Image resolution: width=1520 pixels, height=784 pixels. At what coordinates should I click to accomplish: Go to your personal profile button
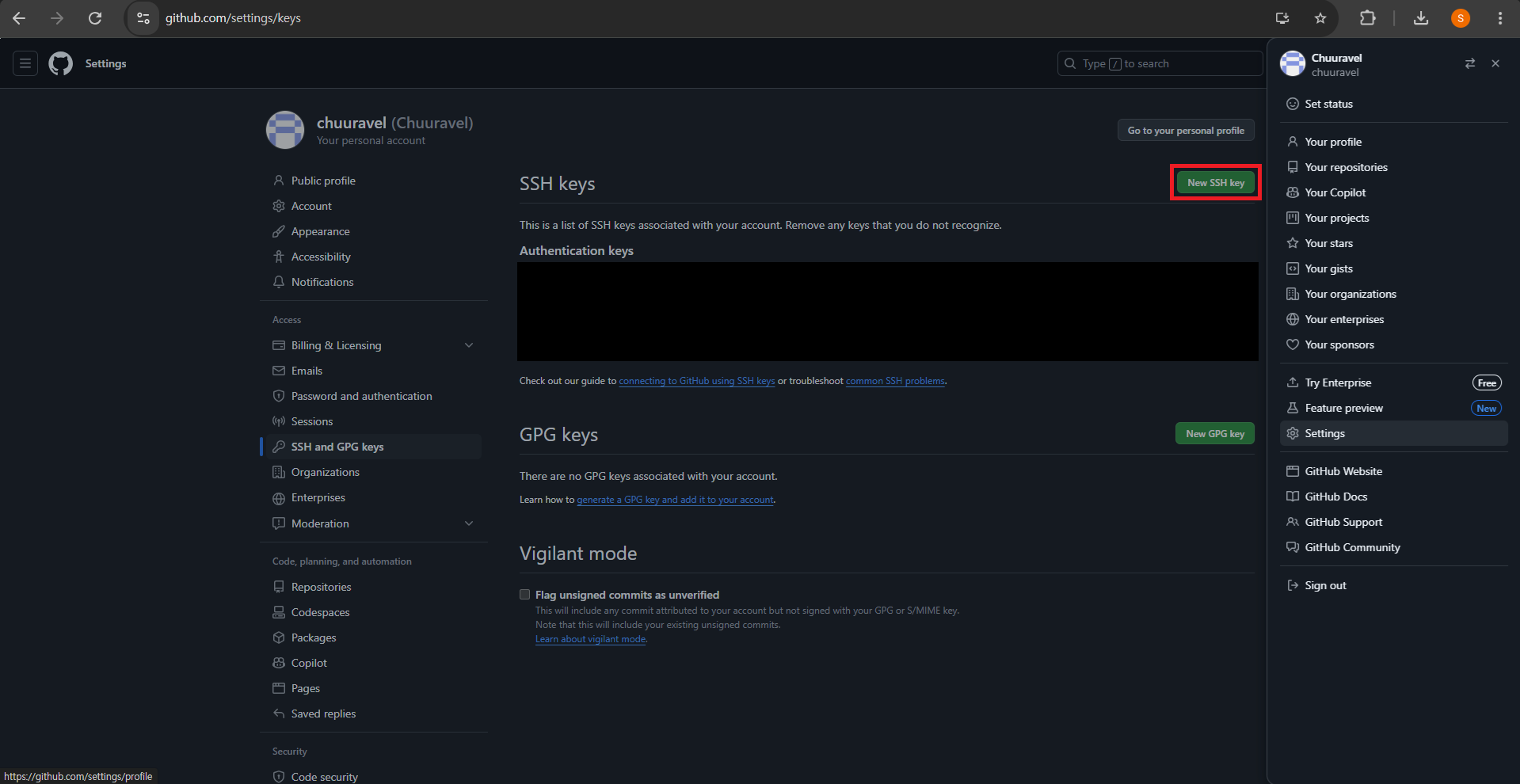pyautogui.click(x=1186, y=131)
